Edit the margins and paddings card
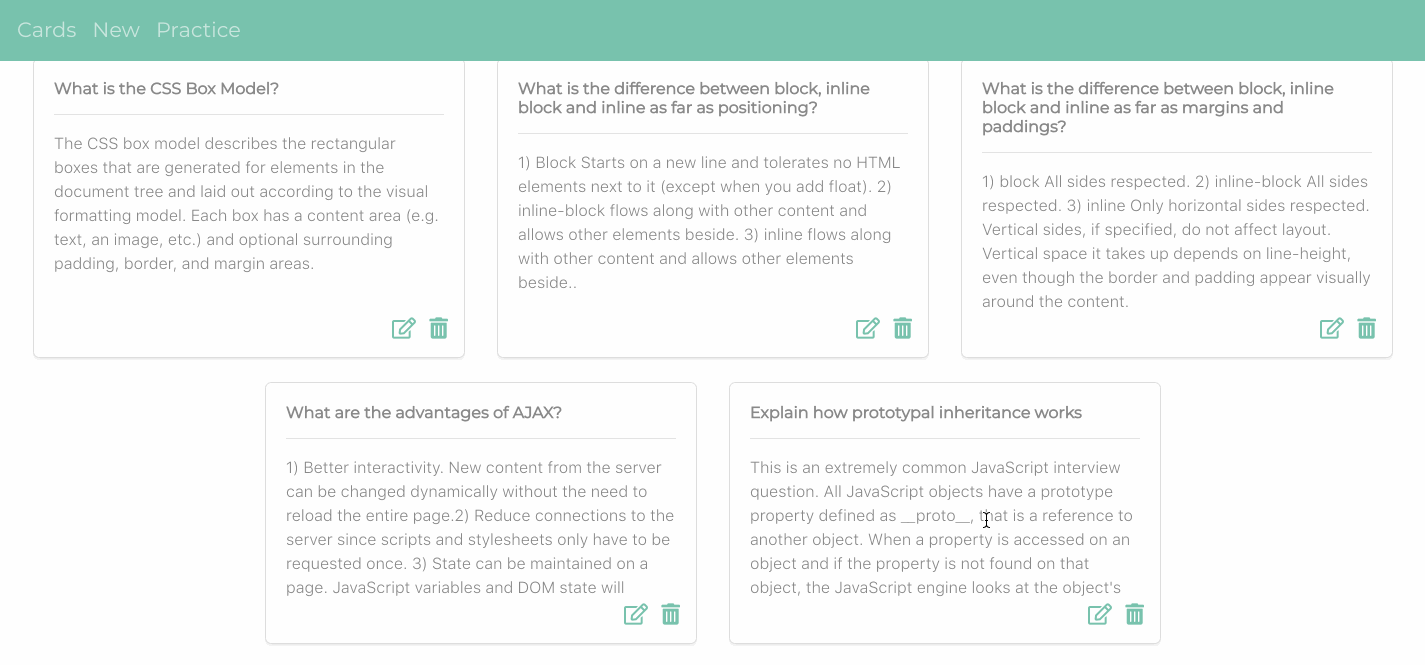This screenshot has width=1425, height=665. pos(1331,328)
